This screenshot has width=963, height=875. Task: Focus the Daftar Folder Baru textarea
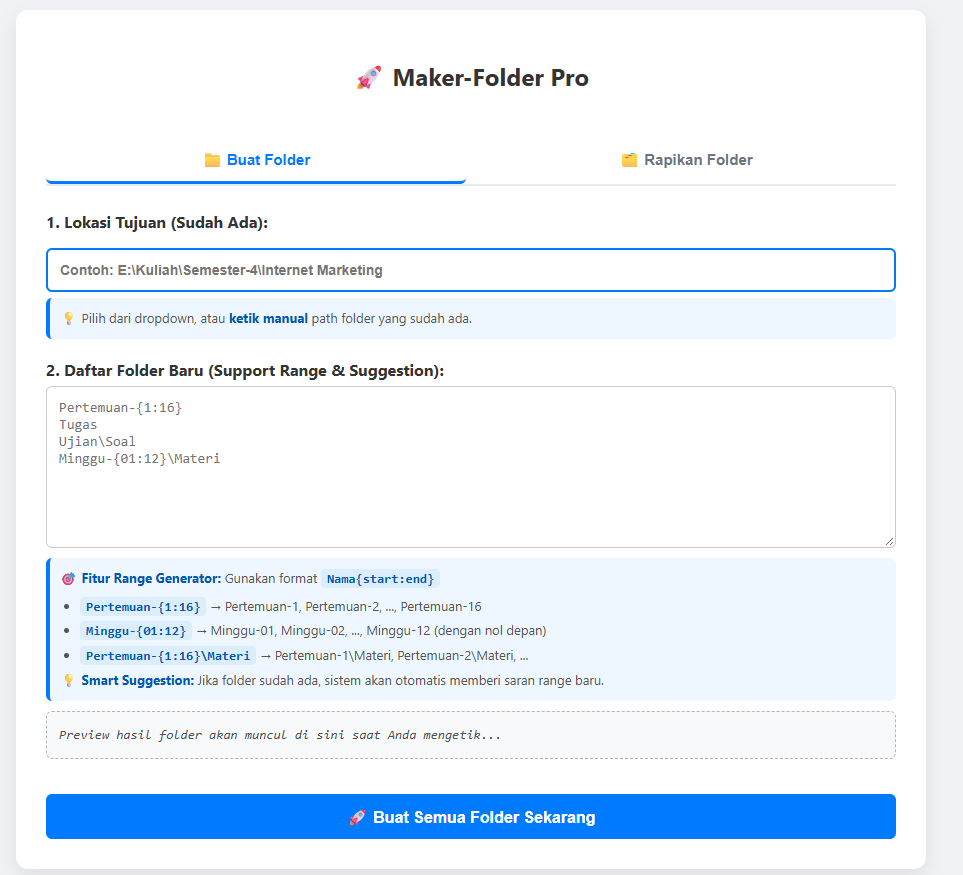pyautogui.click(x=471, y=467)
